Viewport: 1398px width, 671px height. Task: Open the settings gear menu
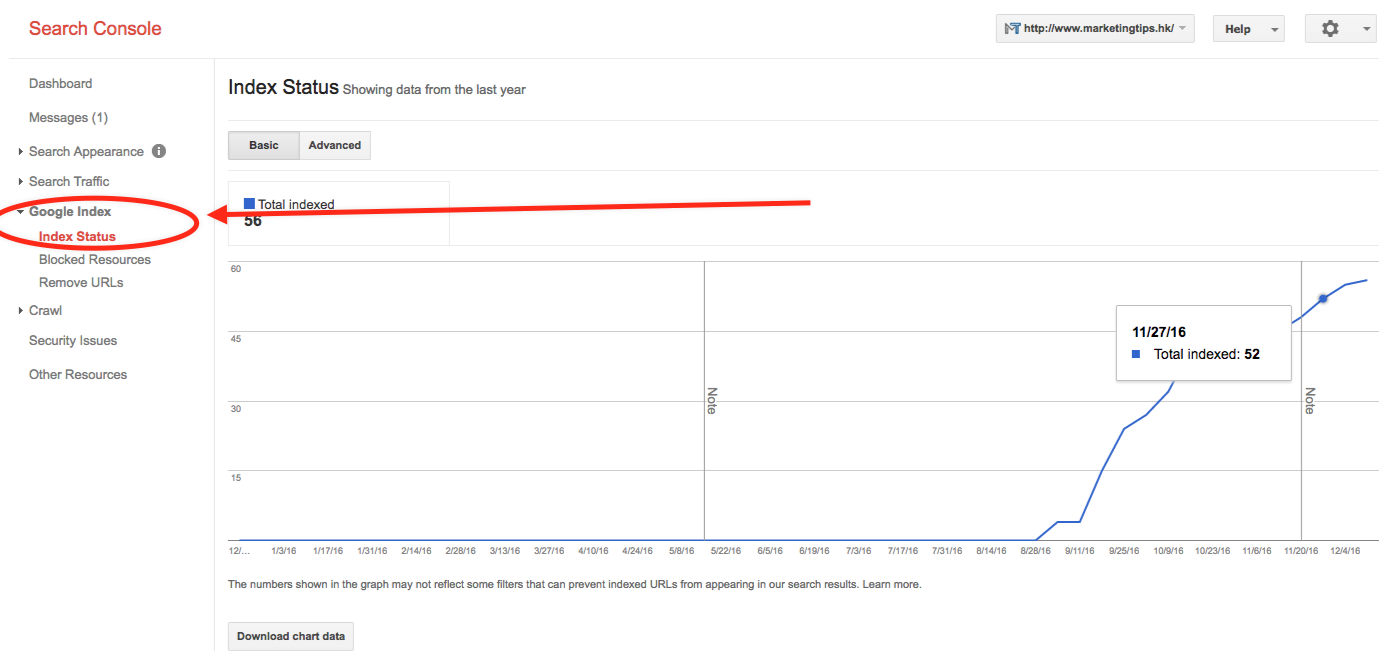(1340, 29)
